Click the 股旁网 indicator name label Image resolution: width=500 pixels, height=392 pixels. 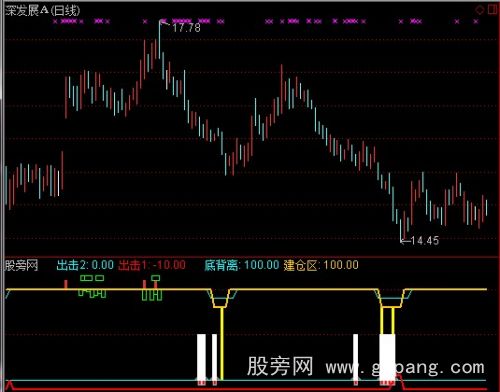point(21,265)
